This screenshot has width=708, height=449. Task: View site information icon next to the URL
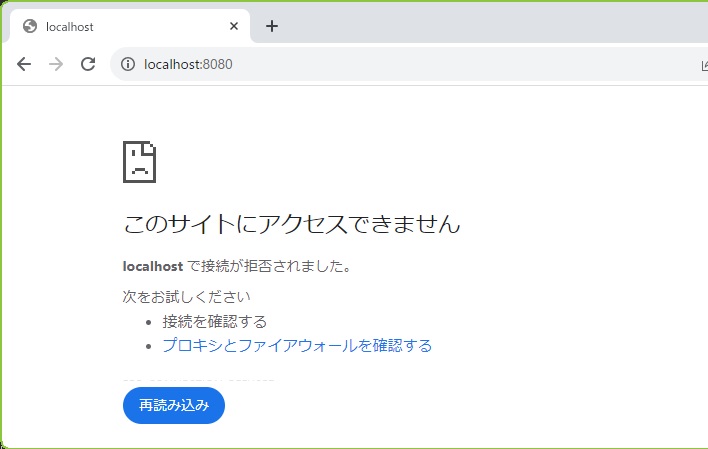pos(128,64)
